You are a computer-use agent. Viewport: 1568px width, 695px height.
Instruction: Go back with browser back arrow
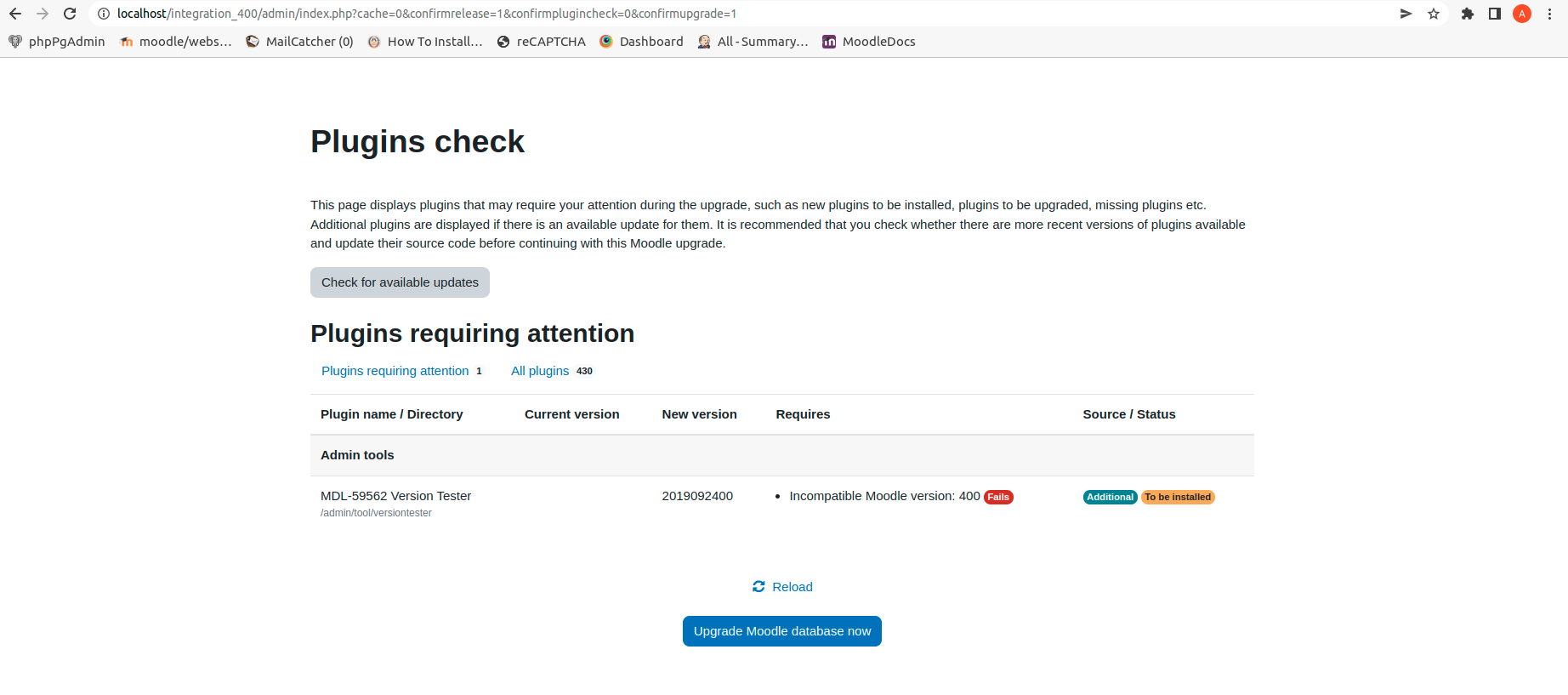pyautogui.click(x=15, y=14)
